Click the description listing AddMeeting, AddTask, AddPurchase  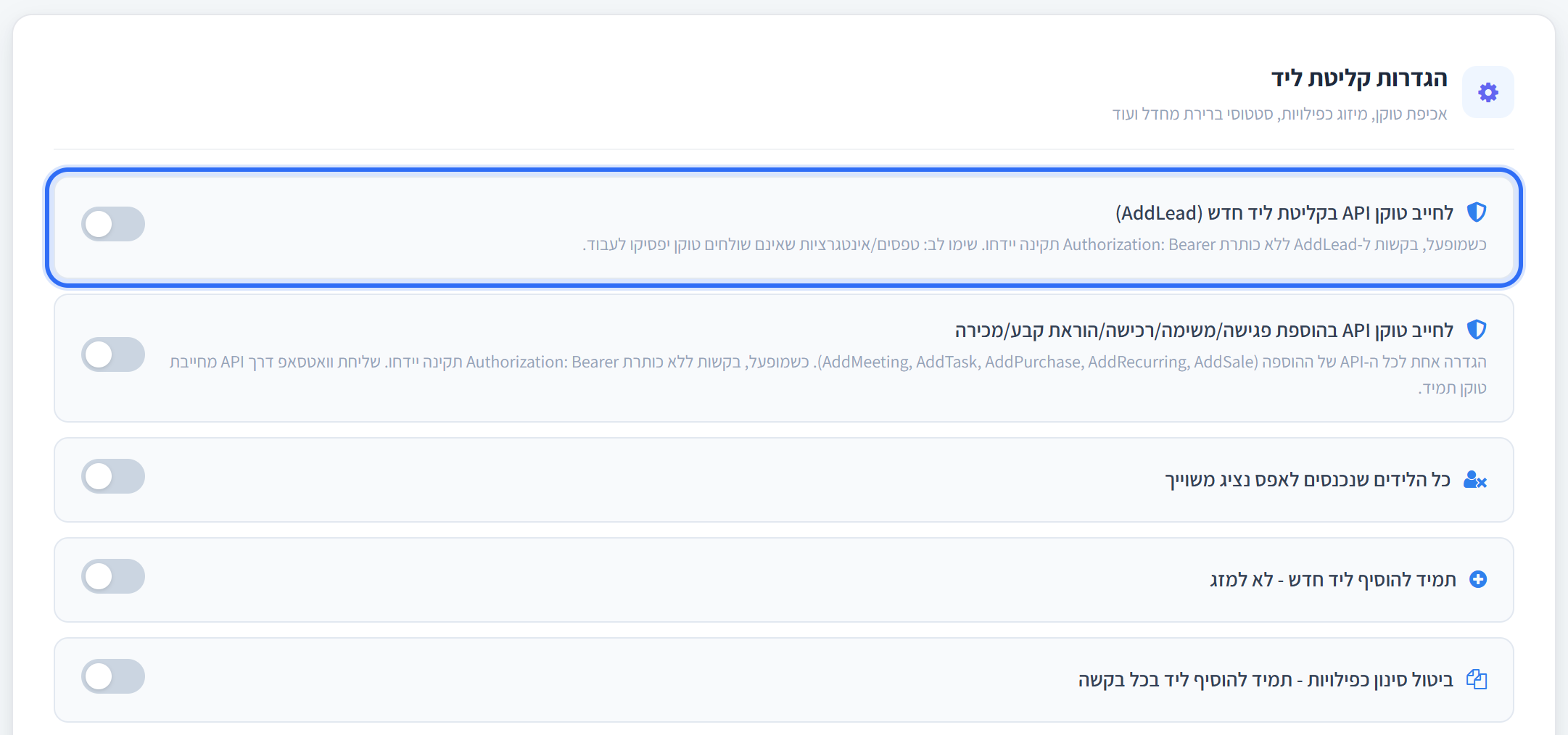[x=828, y=375]
